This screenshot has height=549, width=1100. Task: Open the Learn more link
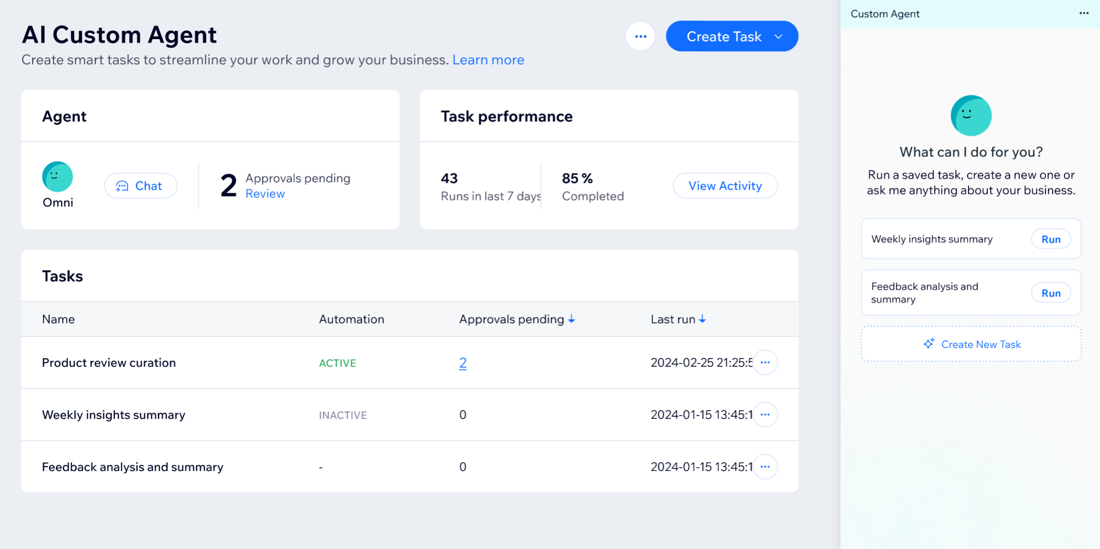point(488,60)
